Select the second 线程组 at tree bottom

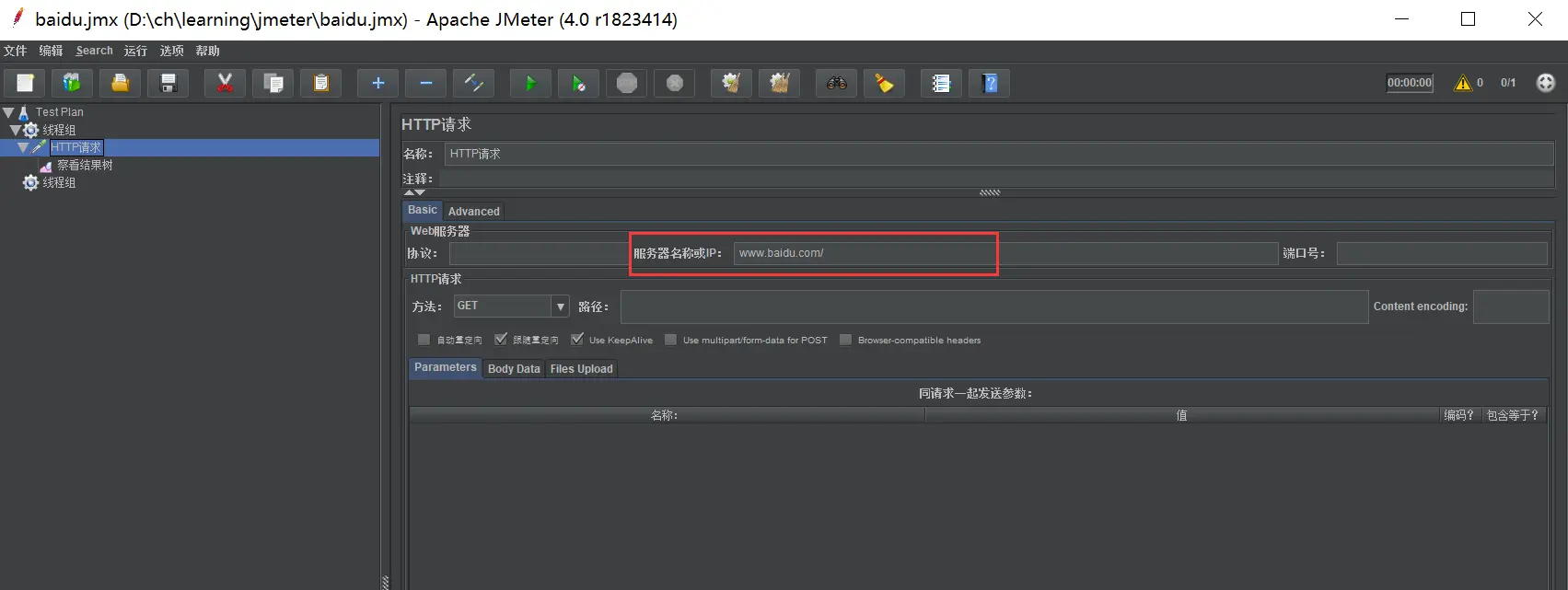click(59, 182)
